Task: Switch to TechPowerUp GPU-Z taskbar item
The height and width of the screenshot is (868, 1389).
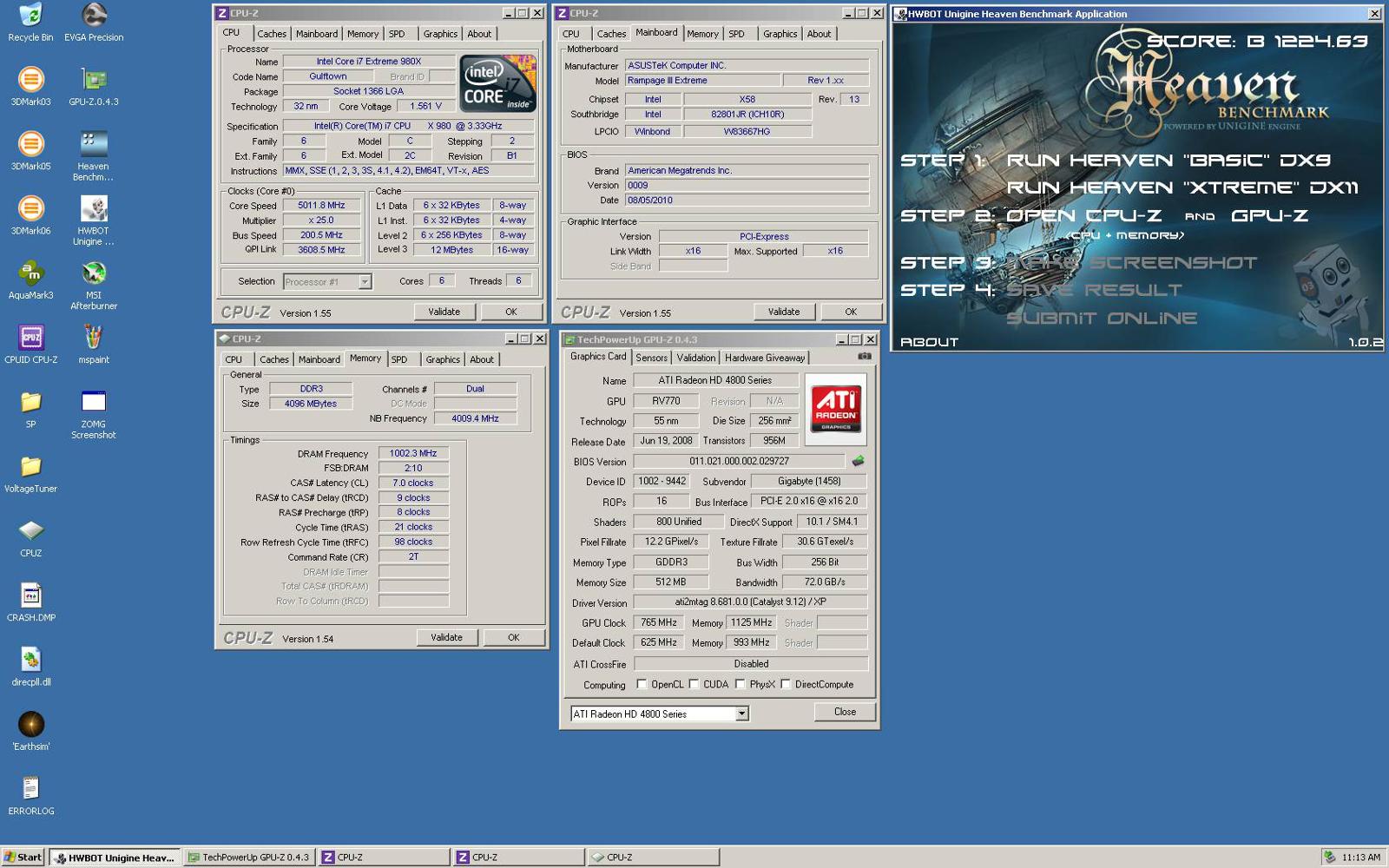Action: 249,857
